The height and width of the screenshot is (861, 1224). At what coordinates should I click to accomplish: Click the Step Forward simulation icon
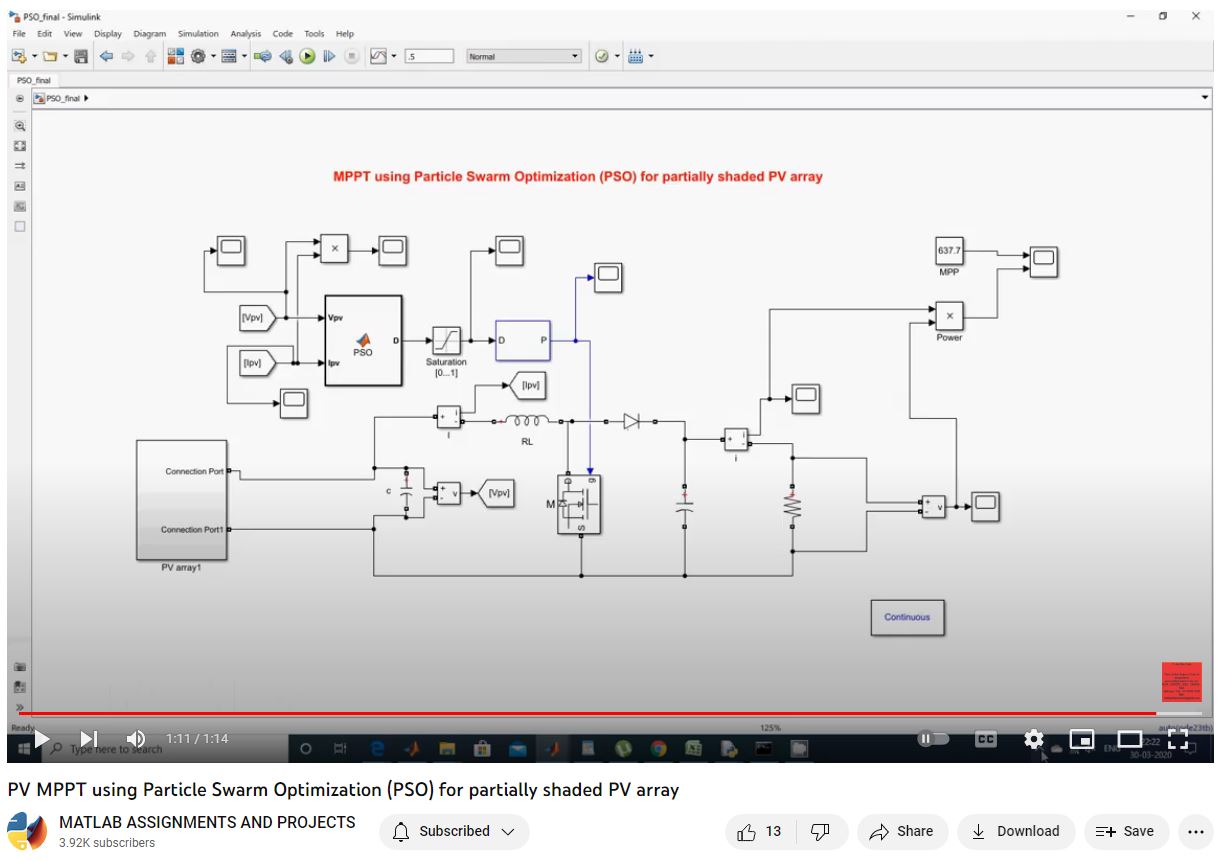coord(329,57)
